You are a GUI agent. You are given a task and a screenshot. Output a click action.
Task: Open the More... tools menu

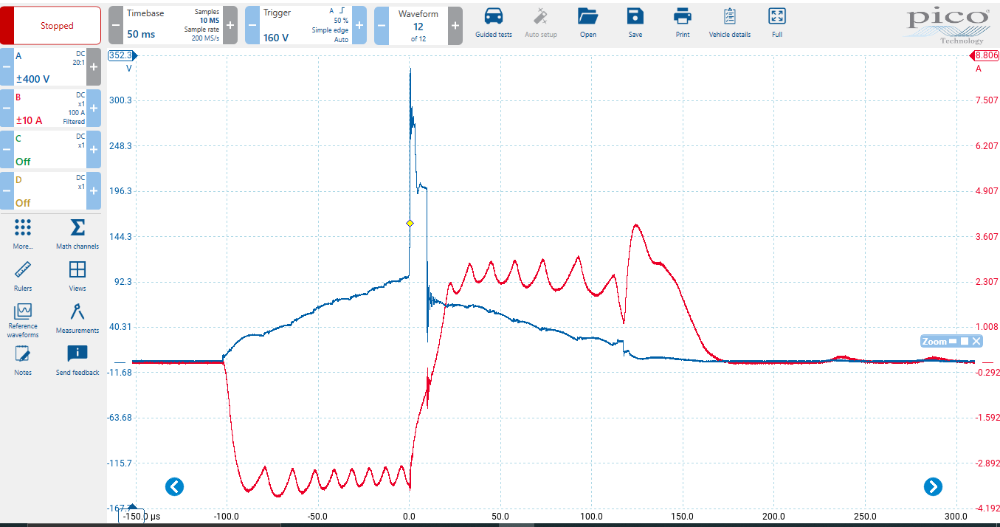click(23, 228)
